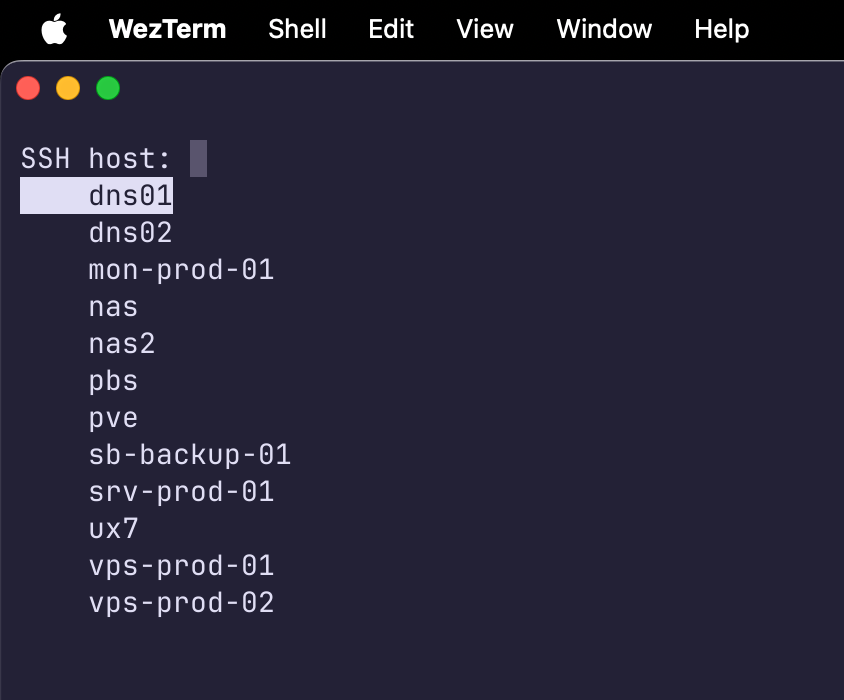Viewport: 844px width, 700px height.
Task: Connect to vps-prod-01
Action: point(181,565)
